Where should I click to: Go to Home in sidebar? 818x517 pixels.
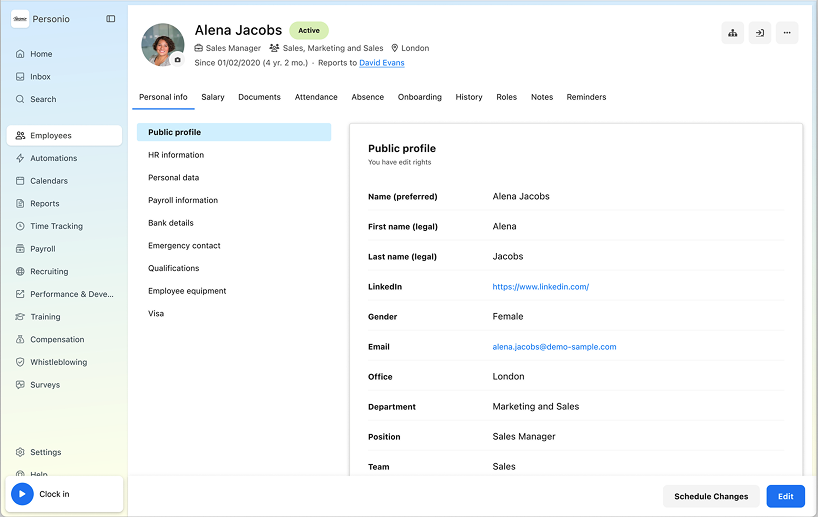[41, 54]
